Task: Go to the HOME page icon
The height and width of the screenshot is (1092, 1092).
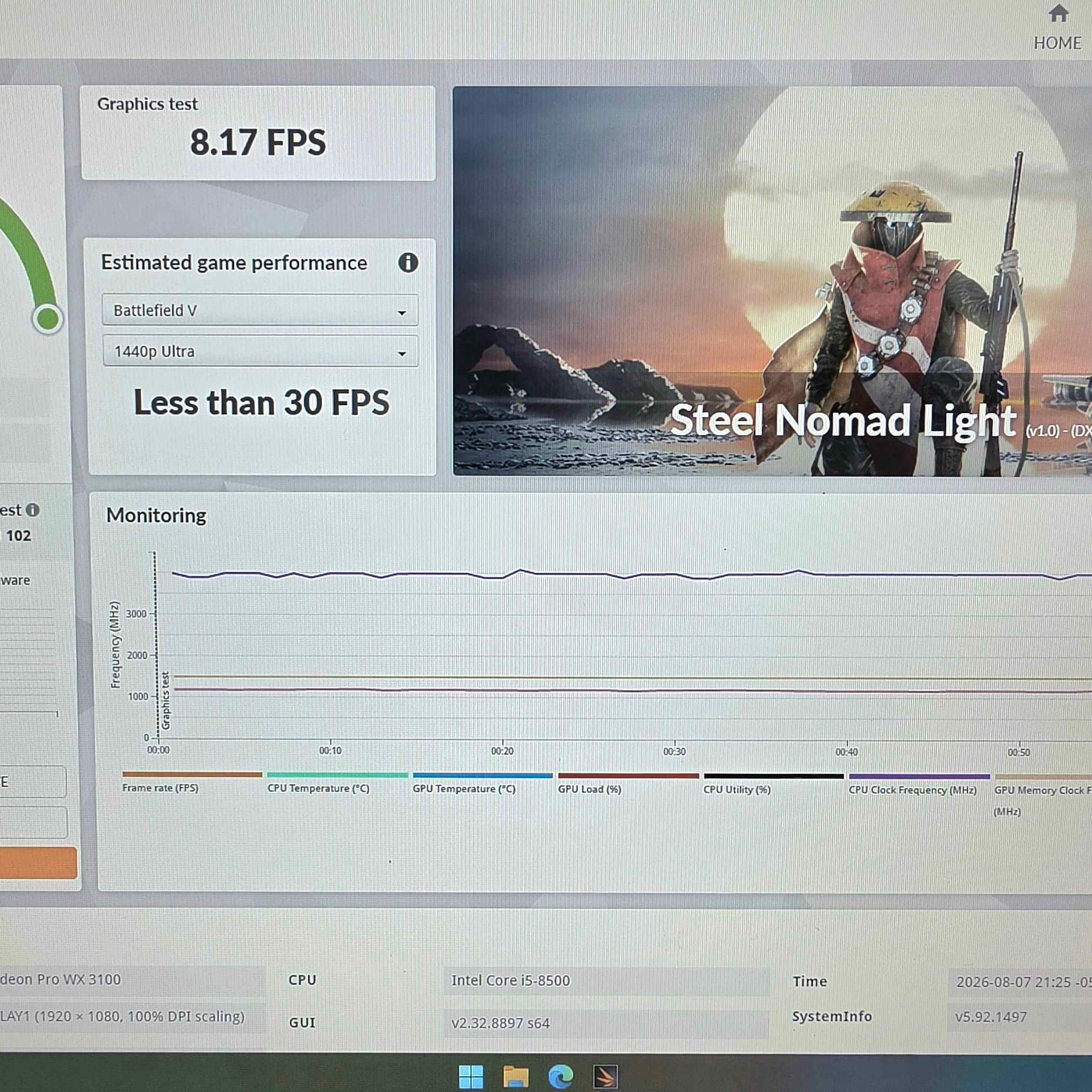Action: (x=1058, y=13)
